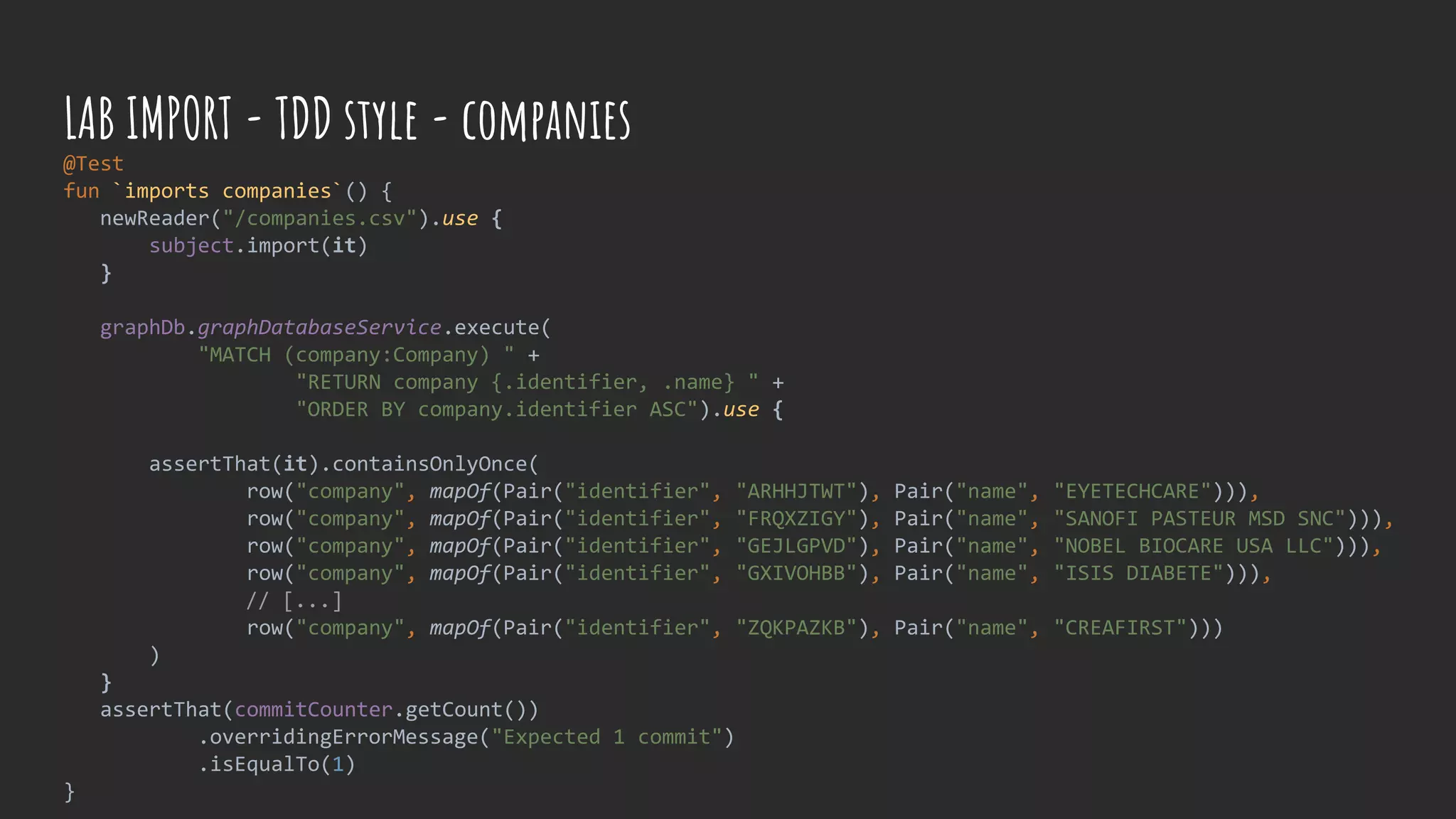Viewport: 1456px width, 819px height.
Task: Click the "ZQKPAZKB" identifier string
Action: [796, 628]
